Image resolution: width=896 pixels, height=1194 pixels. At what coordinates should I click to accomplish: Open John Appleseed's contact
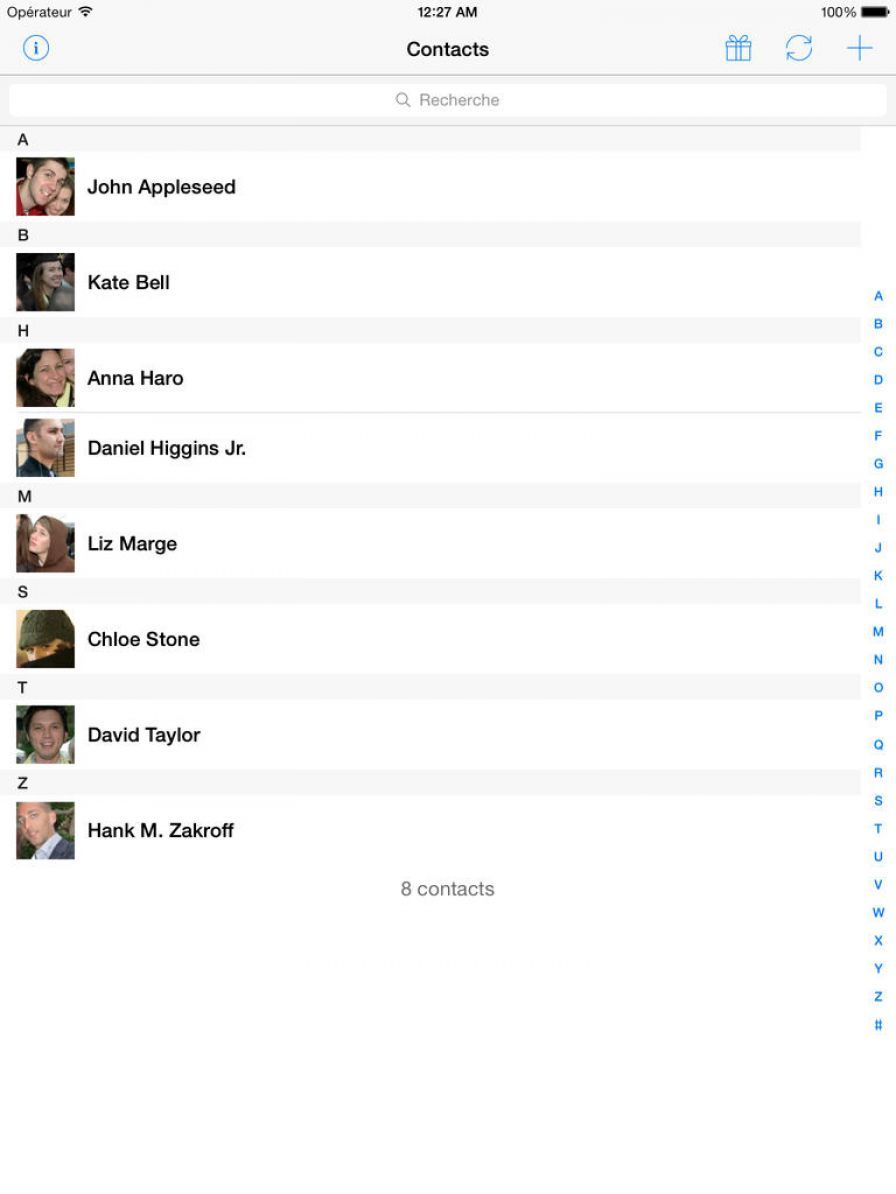tap(431, 187)
